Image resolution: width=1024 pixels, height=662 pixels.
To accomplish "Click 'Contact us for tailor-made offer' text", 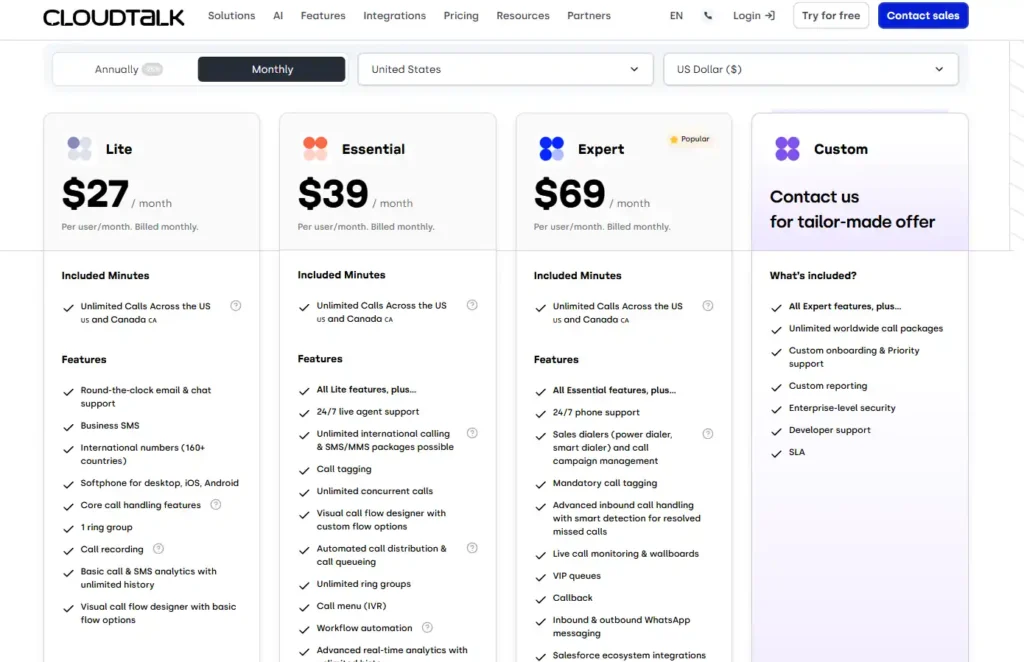I will point(852,209).
